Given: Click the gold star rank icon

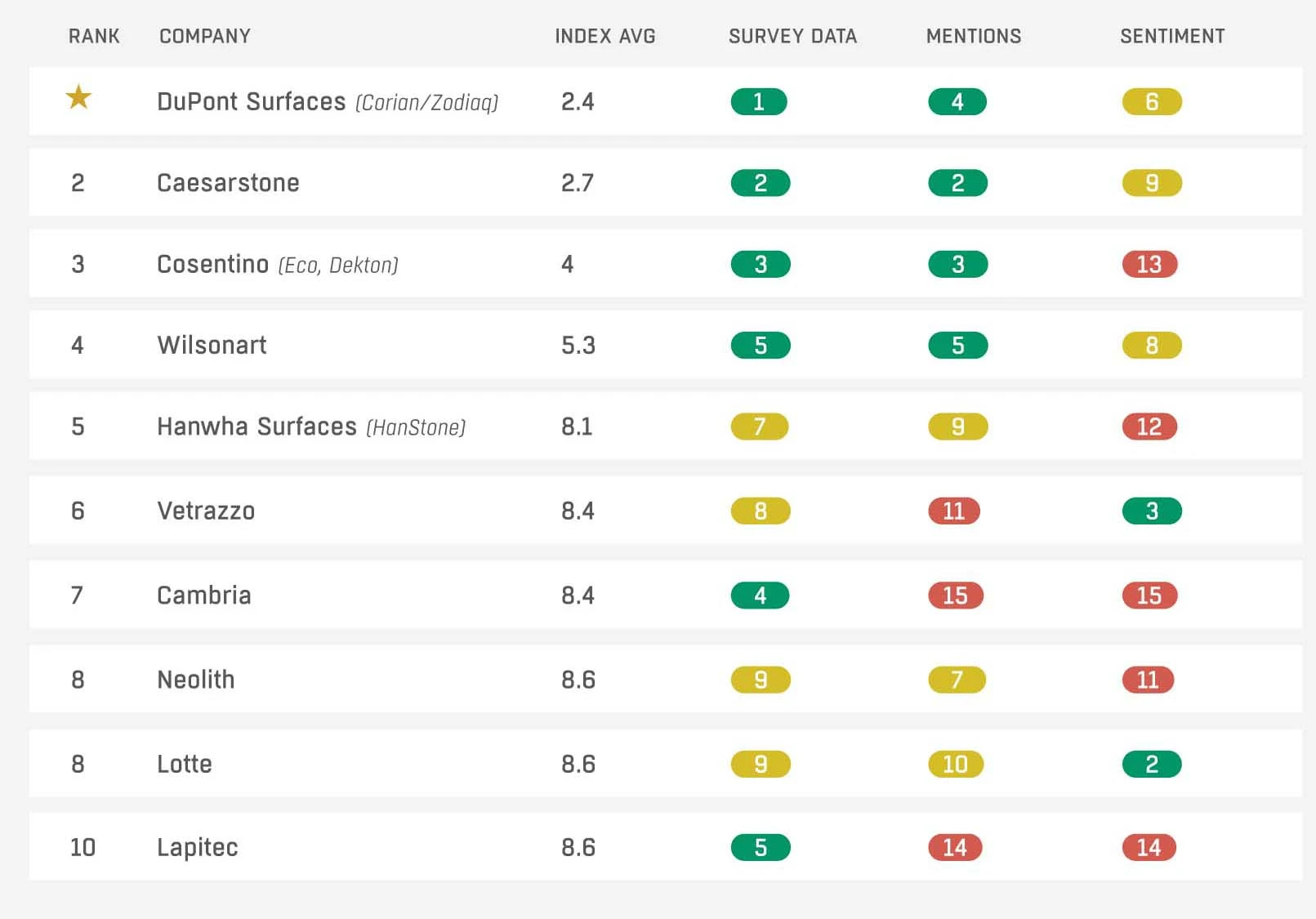Looking at the screenshot, I should [x=78, y=97].
